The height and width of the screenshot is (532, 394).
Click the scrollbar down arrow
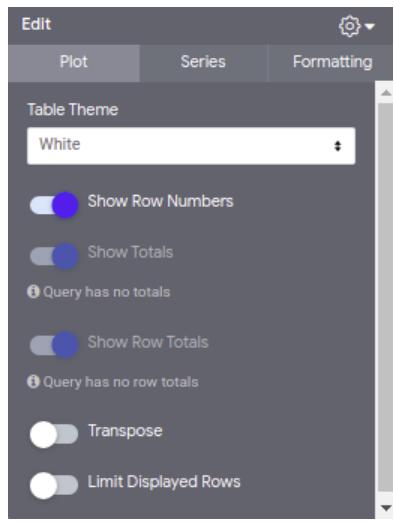point(386,508)
